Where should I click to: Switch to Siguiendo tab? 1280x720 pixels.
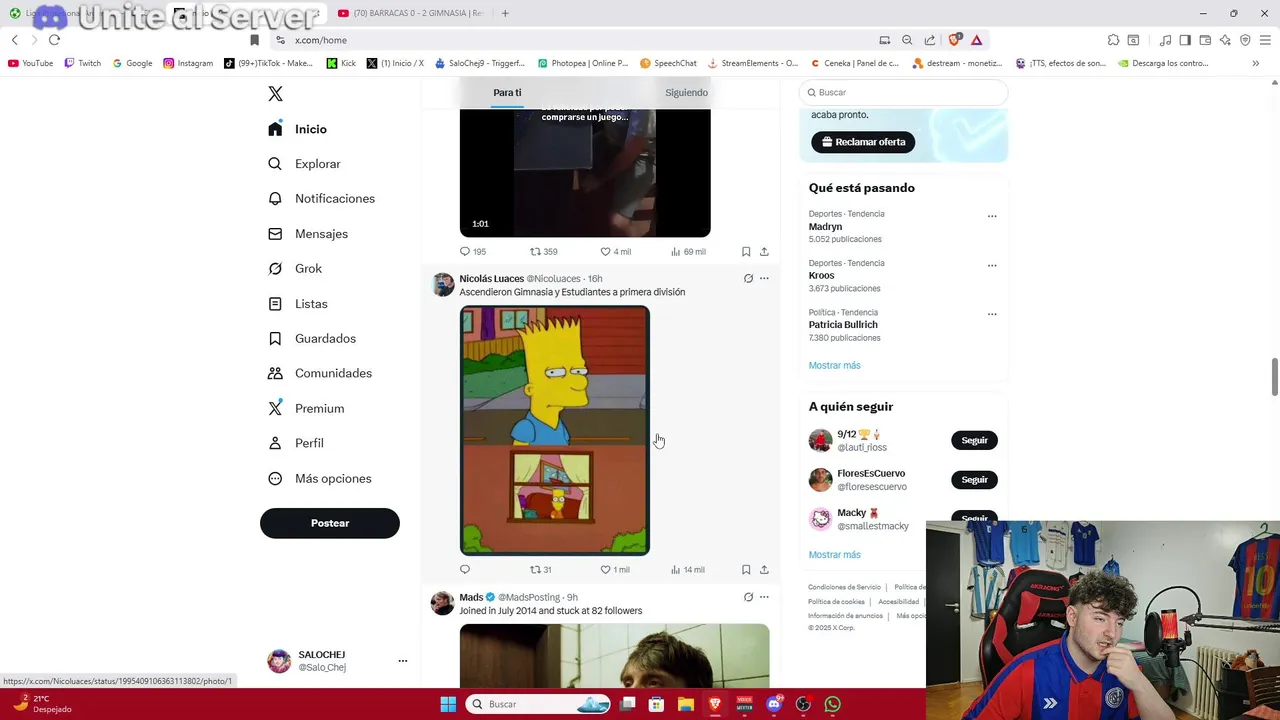point(686,92)
